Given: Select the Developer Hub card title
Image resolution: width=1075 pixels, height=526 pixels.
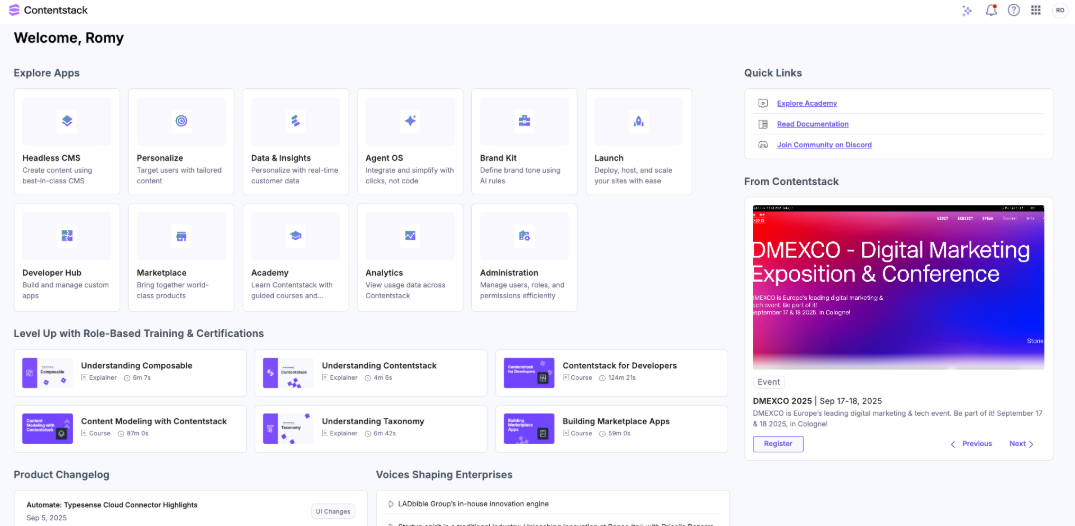Looking at the screenshot, I should pos(51,272).
